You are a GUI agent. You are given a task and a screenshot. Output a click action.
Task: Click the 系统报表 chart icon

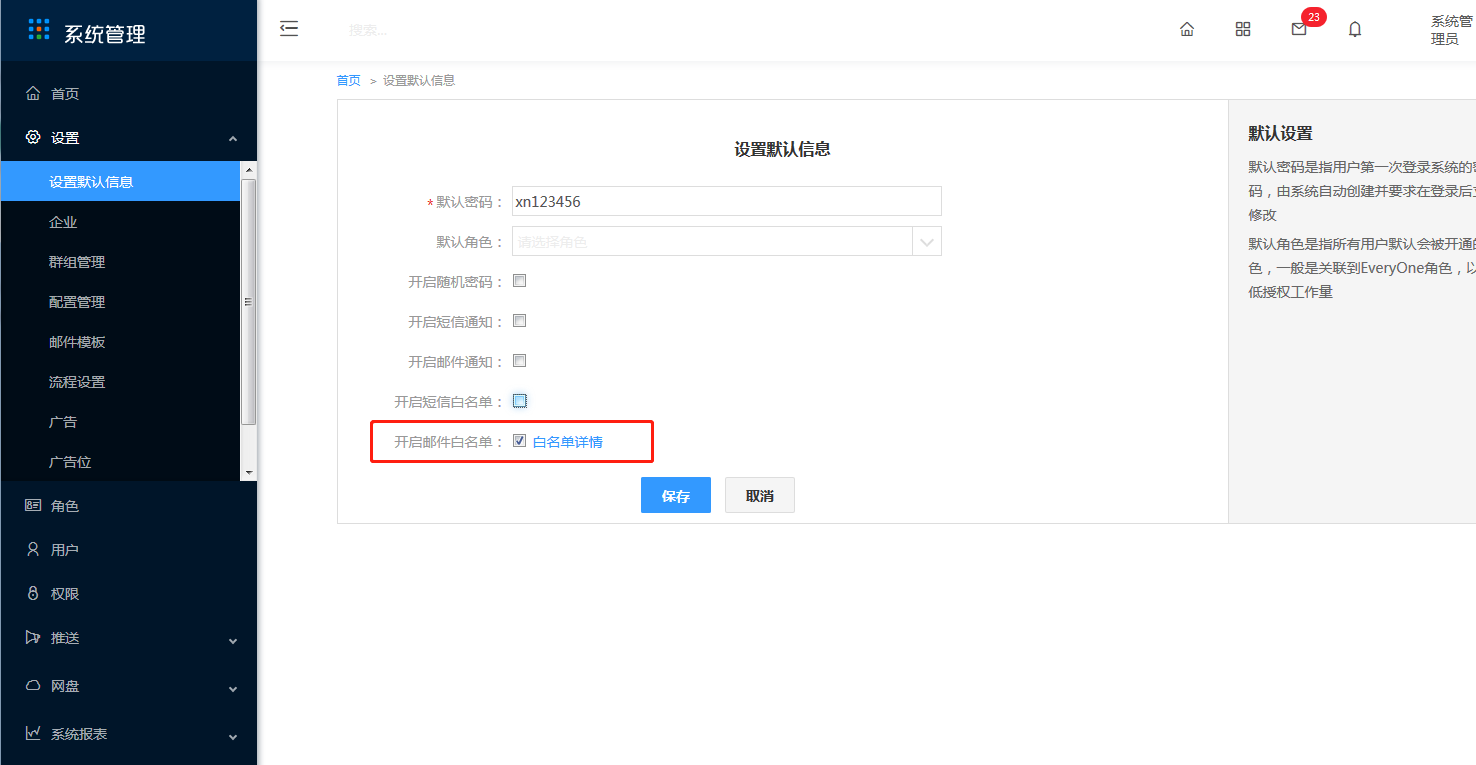[x=33, y=733]
